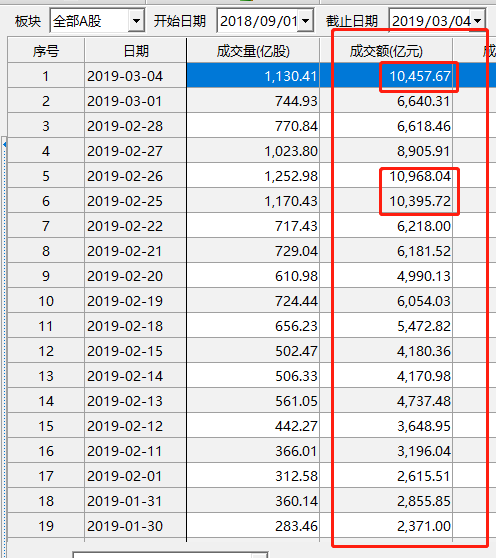This screenshot has width=496, height=558.
Task: Click the volume cell 1,252.98
Action: (253, 176)
